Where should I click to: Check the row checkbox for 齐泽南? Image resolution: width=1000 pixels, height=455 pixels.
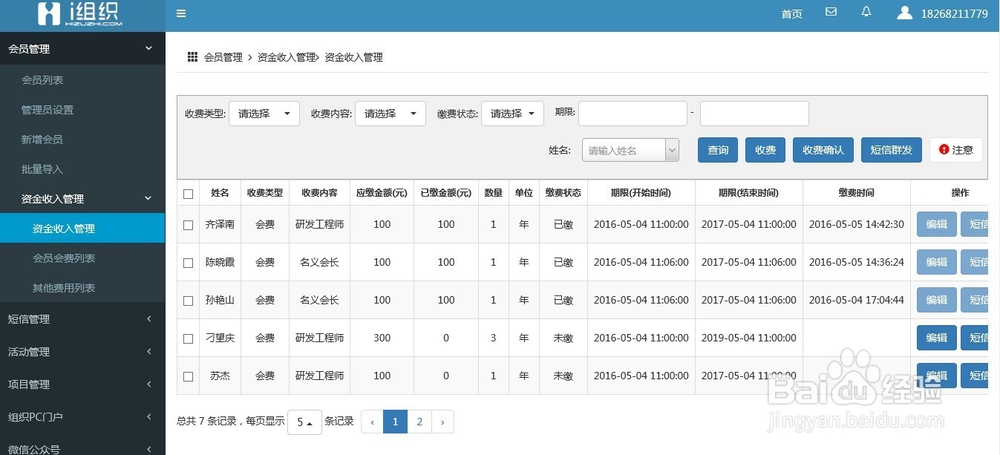[188, 225]
